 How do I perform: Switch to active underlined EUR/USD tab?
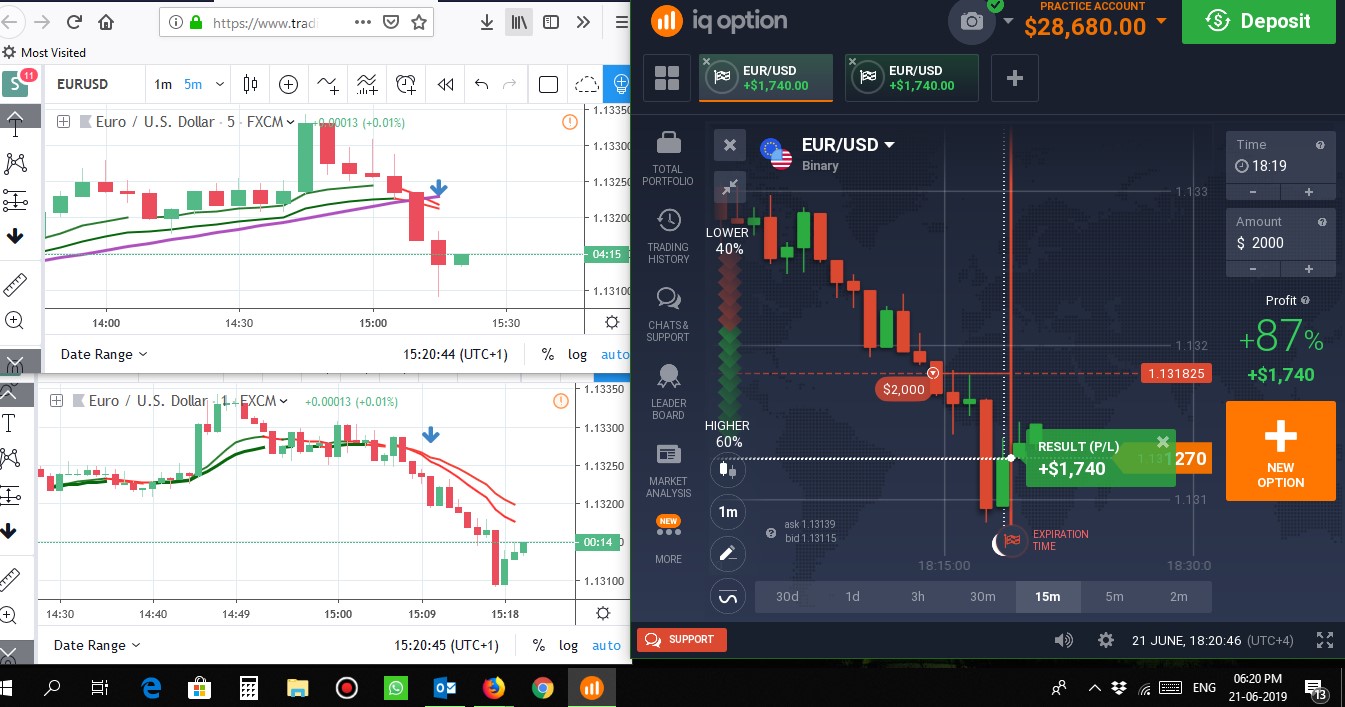[x=768, y=78]
